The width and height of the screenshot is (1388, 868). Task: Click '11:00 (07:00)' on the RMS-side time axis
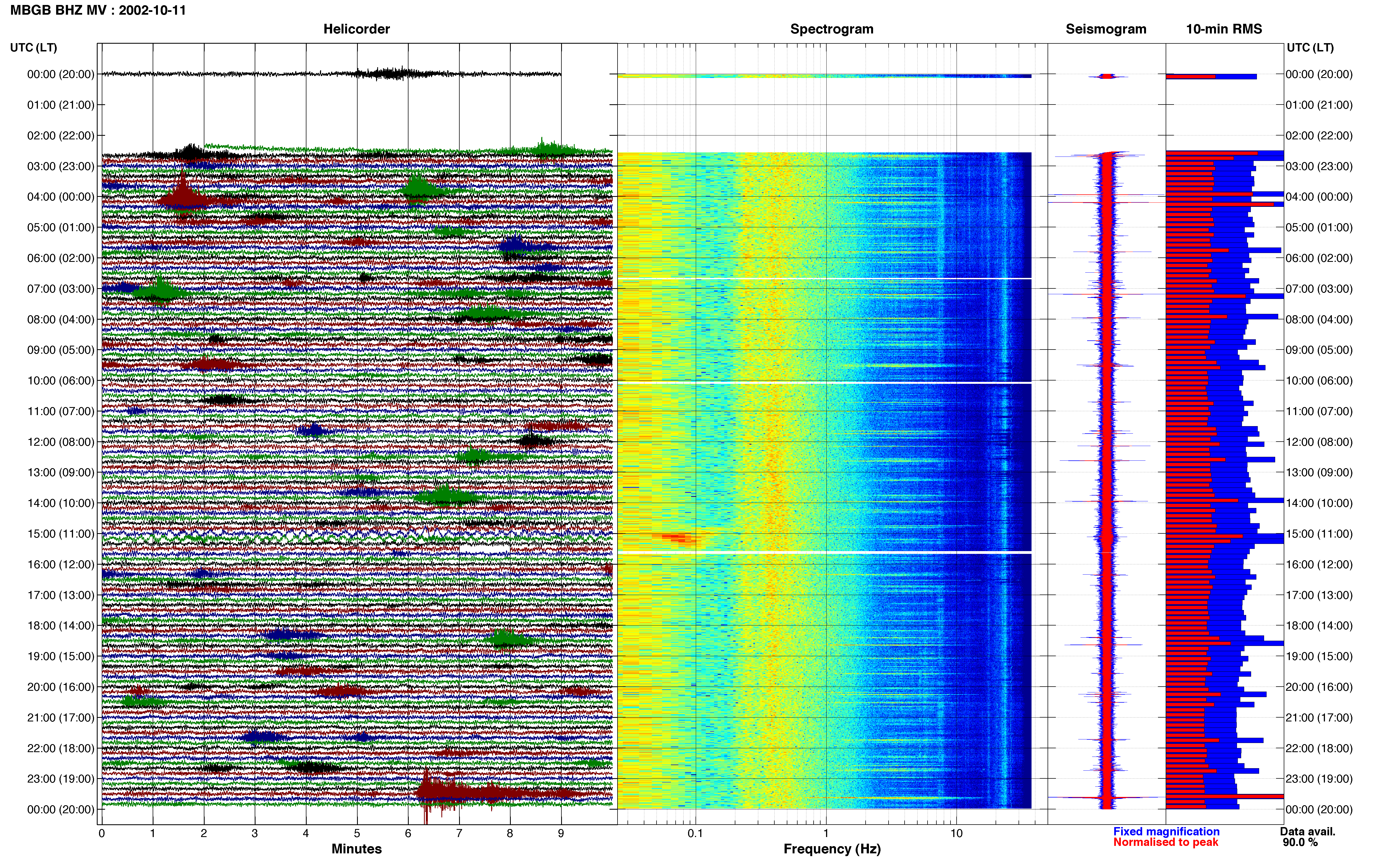(1319, 411)
